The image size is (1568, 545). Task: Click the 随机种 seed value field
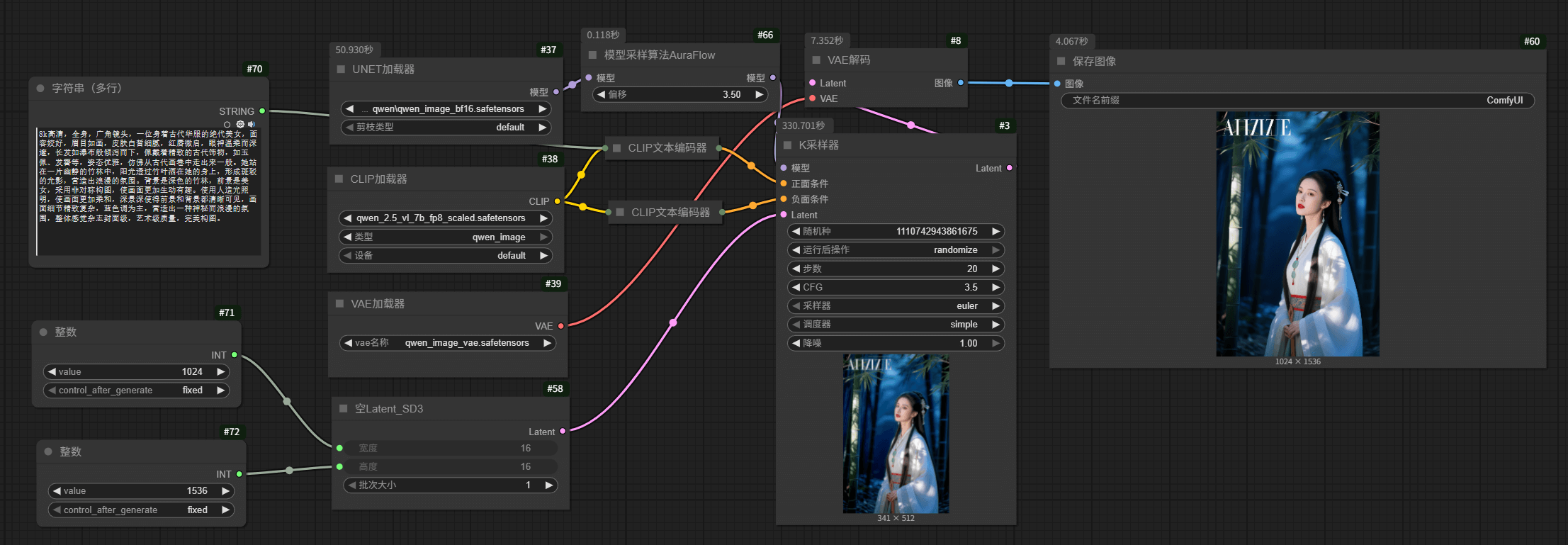(x=896, y=232)
